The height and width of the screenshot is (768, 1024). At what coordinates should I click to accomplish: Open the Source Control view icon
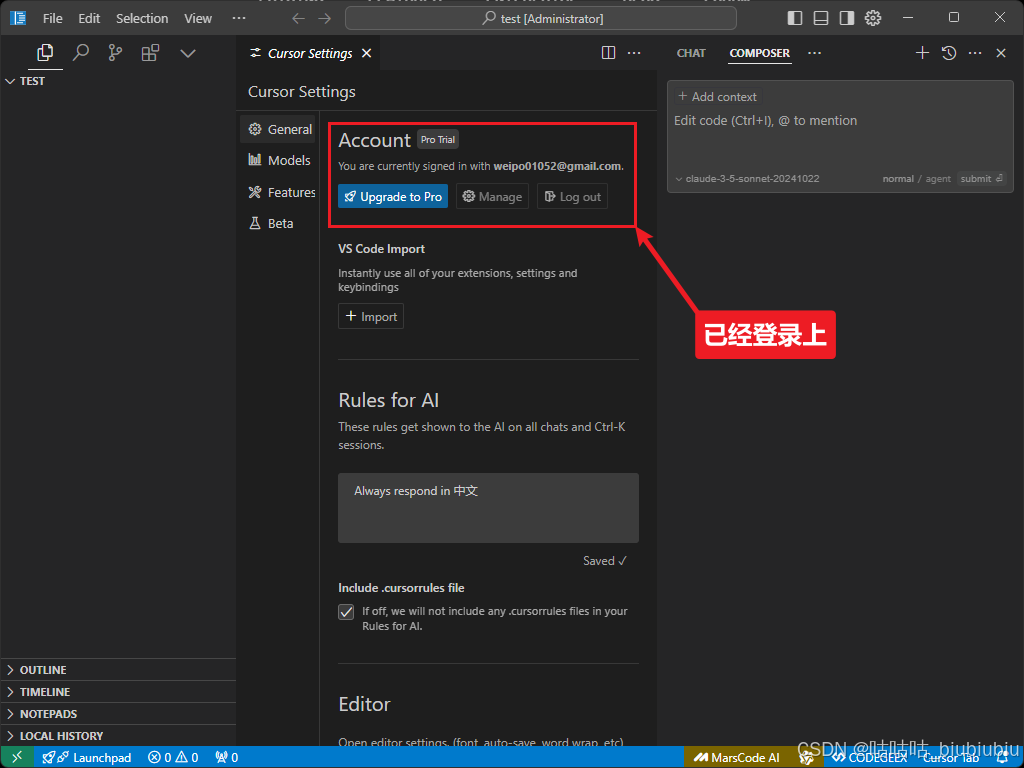[x=115, y=53]
